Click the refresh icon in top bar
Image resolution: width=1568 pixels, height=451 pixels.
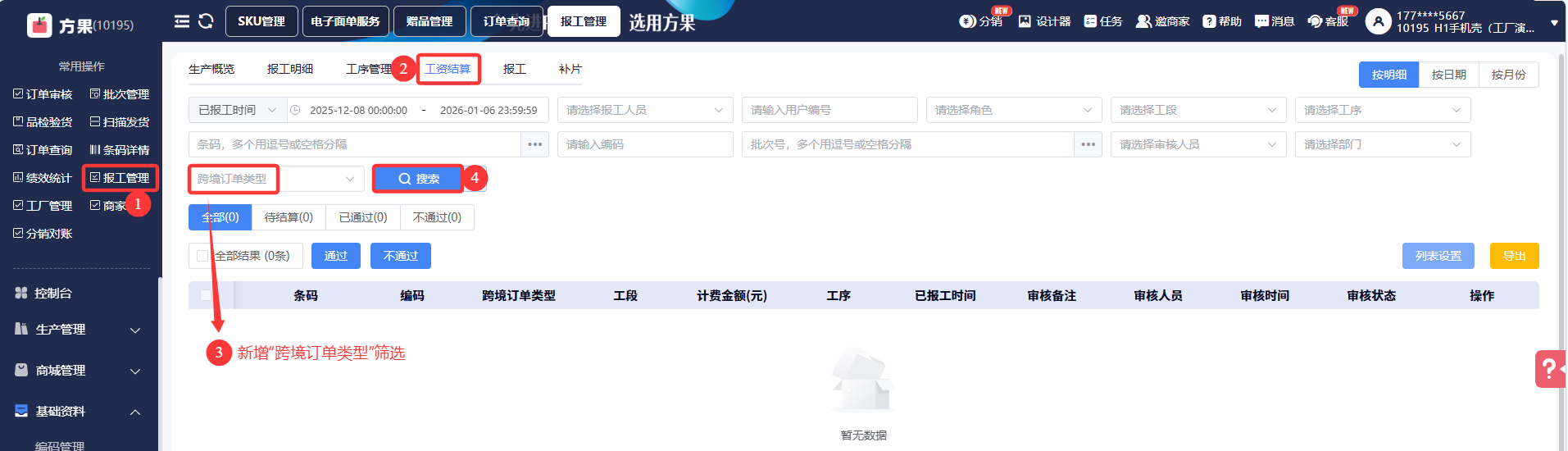206,21
